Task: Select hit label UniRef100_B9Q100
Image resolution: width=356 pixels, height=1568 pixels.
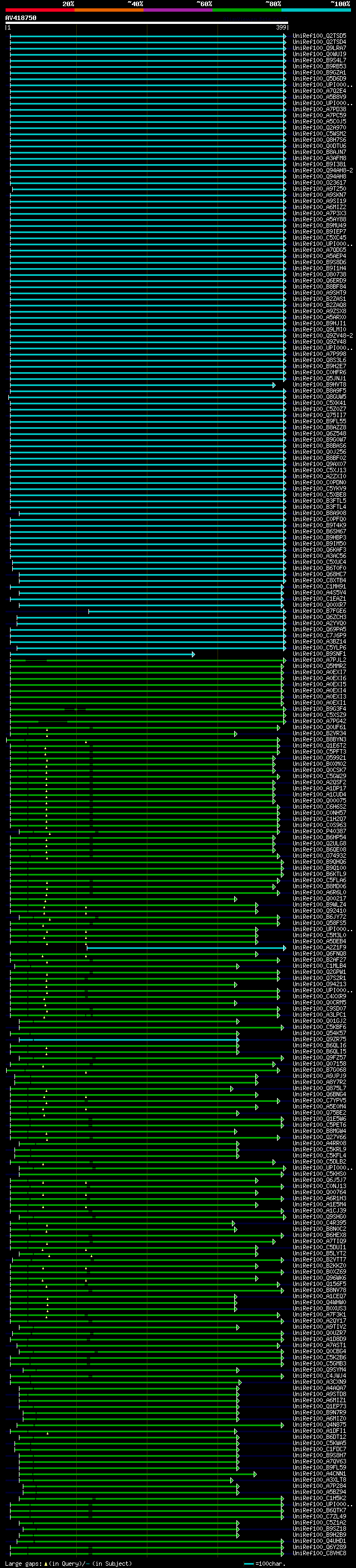Action: tap(319, 868)
